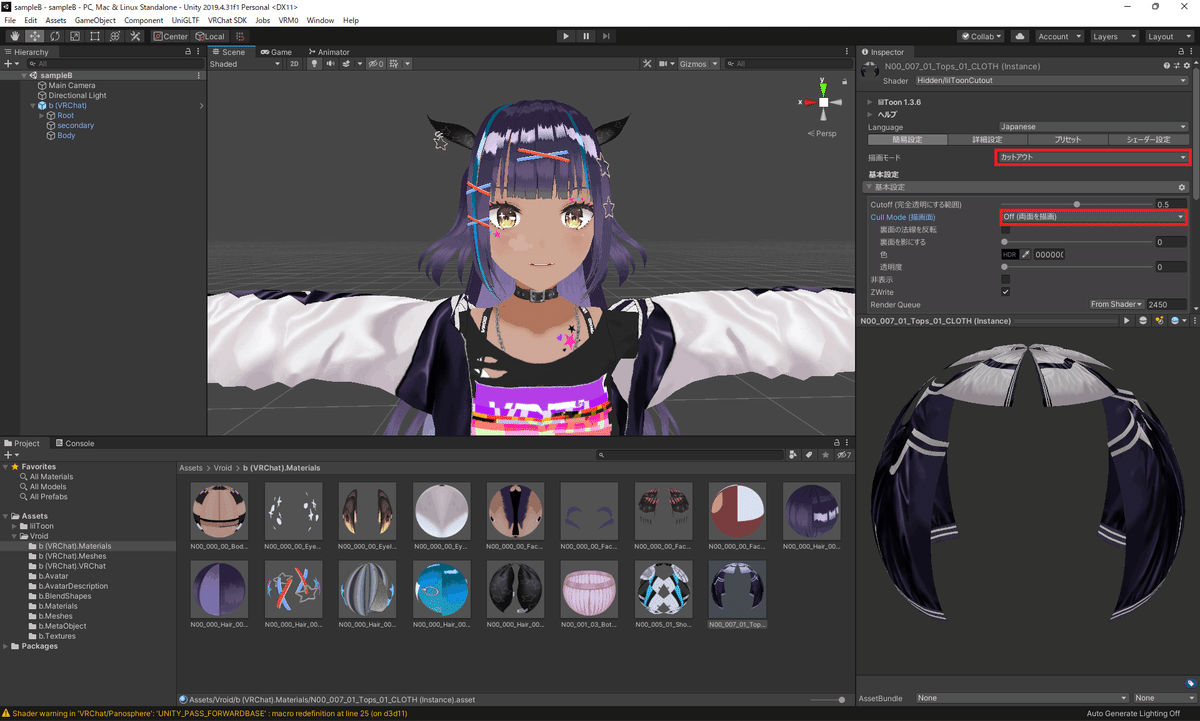The image size is (1200, 721).
Task: Click the Project search by label icon
Action: coord(808,455)
